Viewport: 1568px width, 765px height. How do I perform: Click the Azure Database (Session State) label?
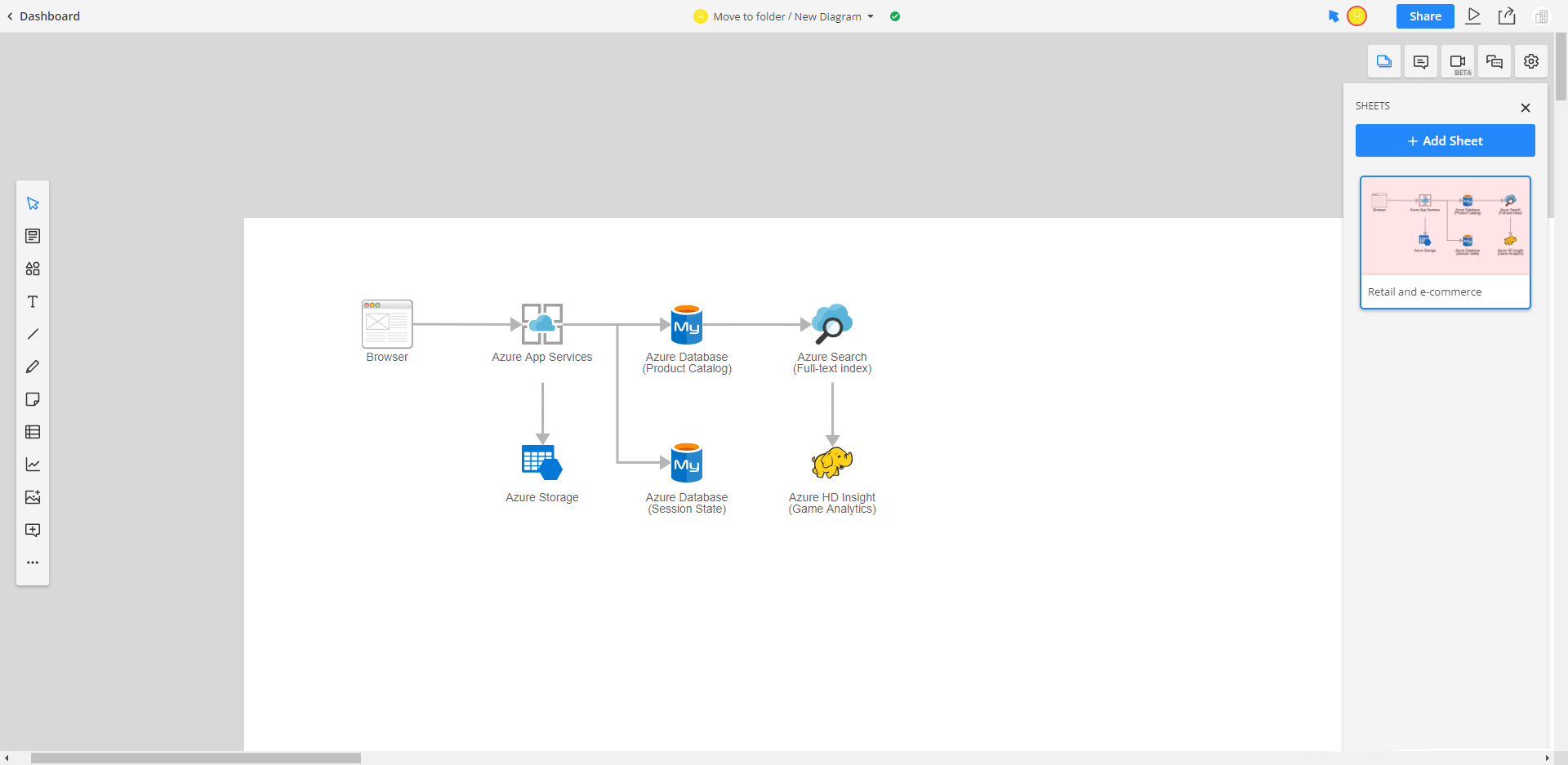point(687,503)
